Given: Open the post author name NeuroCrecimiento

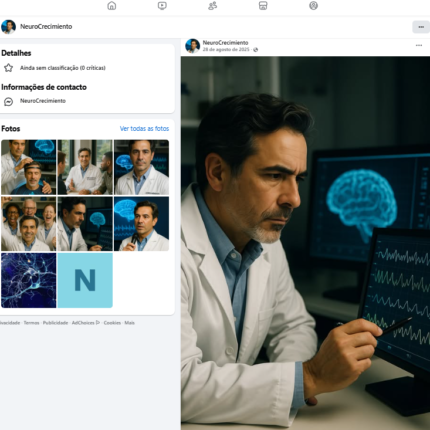Looking at the screenshot, I should point(225,43).
